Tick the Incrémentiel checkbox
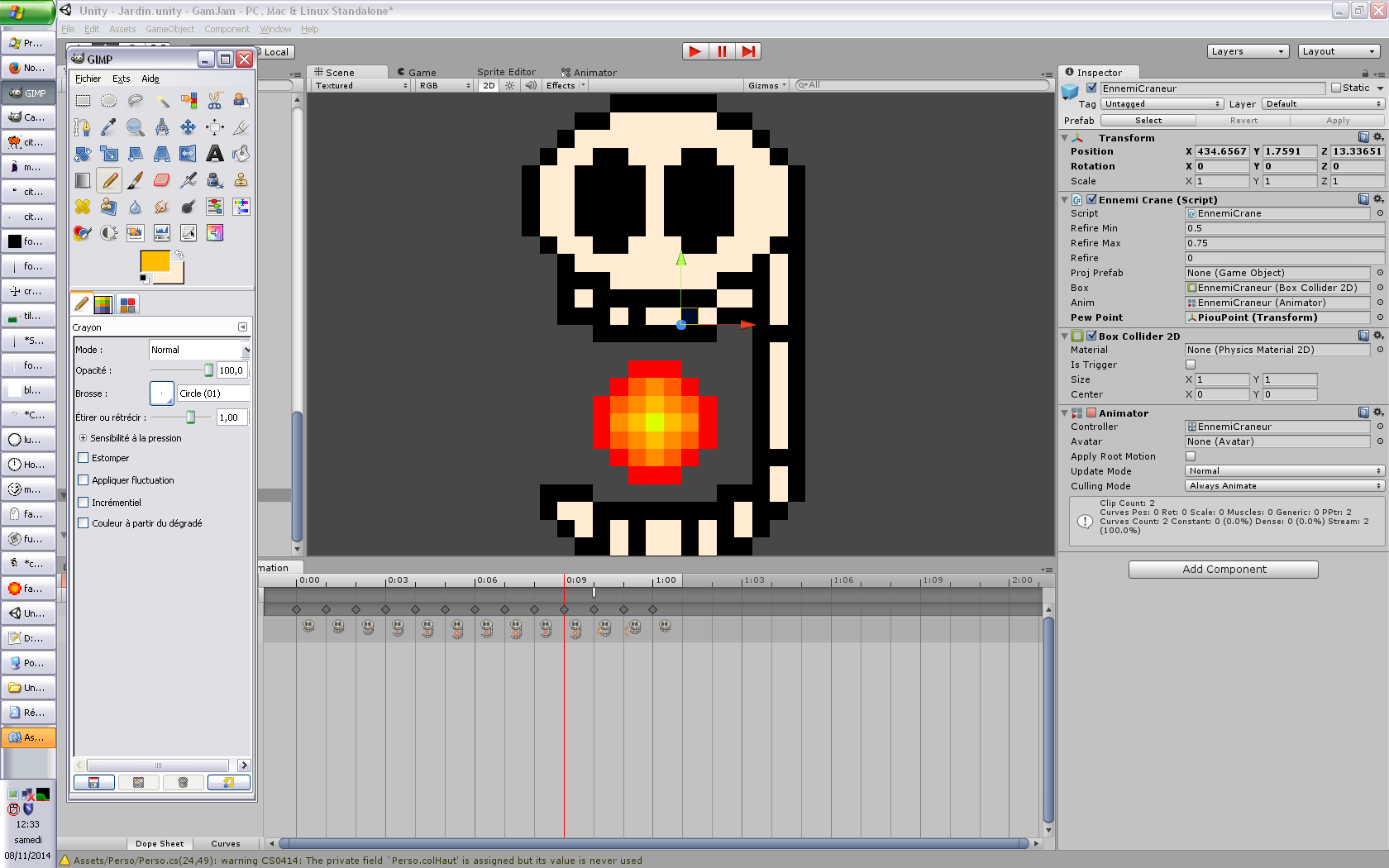This screenshot has height=868, width=1389. (x=84, y=503)
